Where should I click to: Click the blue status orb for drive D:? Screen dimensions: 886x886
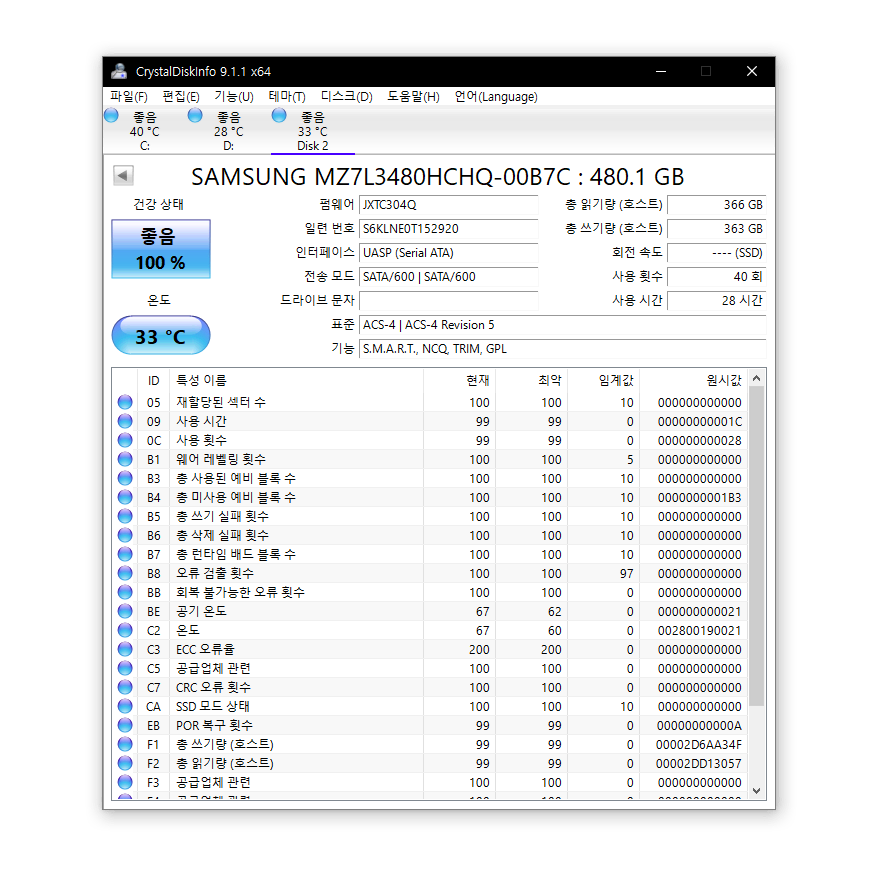click(x=195, y=115)
